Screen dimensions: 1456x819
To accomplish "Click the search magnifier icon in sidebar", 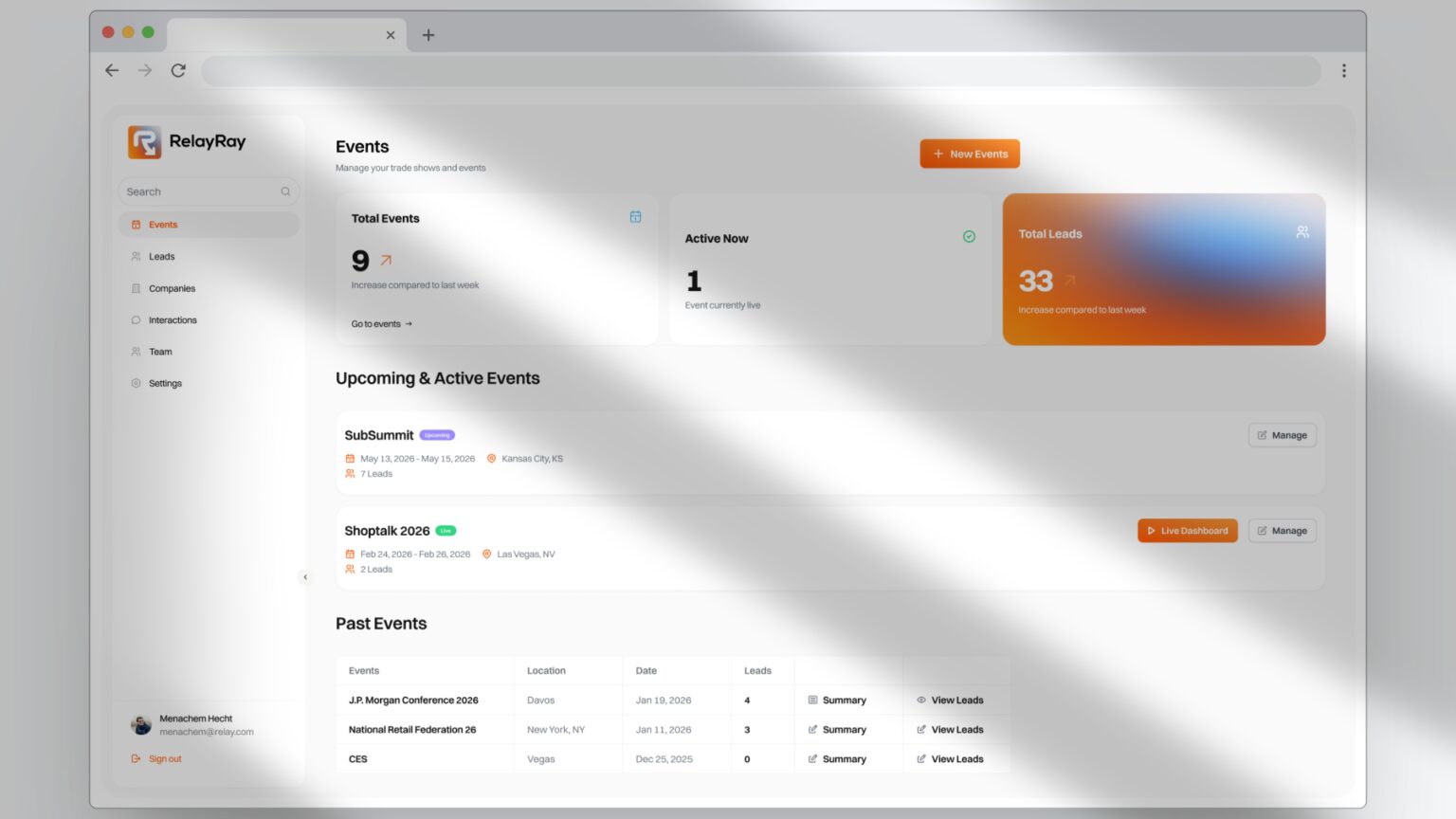I will [x=285, y=191].
